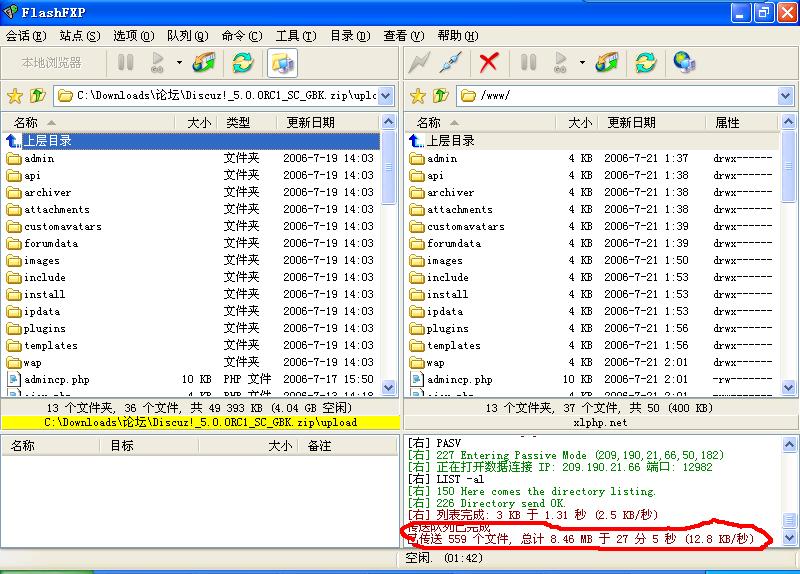Select local admincp.php file
Image resolution: width=800 pixels, height=574 pixels.
(57, 380)
